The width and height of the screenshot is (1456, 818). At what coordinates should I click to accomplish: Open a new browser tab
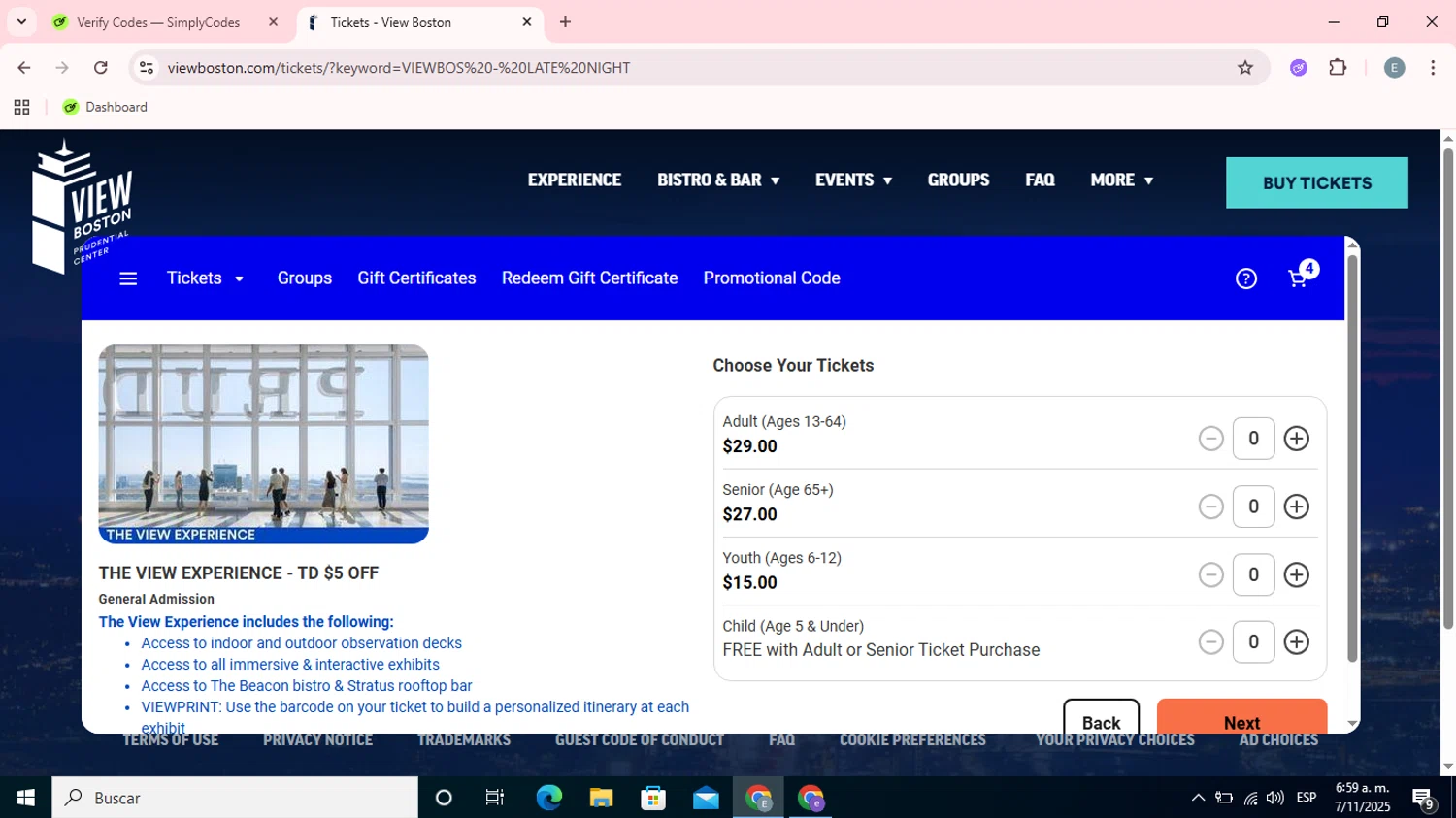[x=565, y=22]
